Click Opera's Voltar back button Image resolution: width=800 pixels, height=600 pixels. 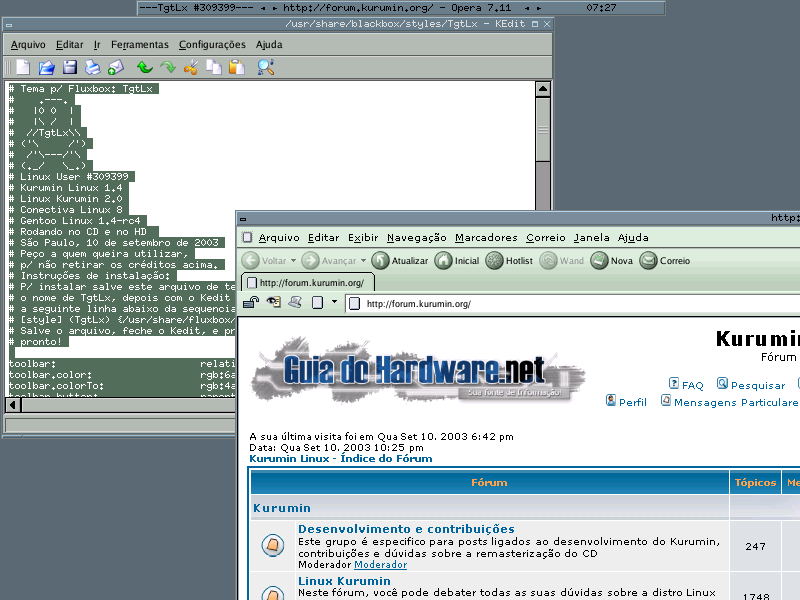coord(264,261)
